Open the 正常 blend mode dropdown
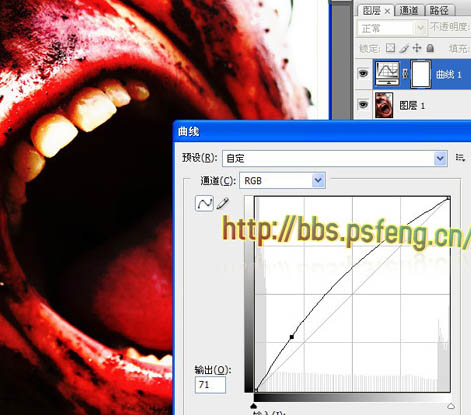This screenshot has height=415, width=471. click(x=392, y=28)
